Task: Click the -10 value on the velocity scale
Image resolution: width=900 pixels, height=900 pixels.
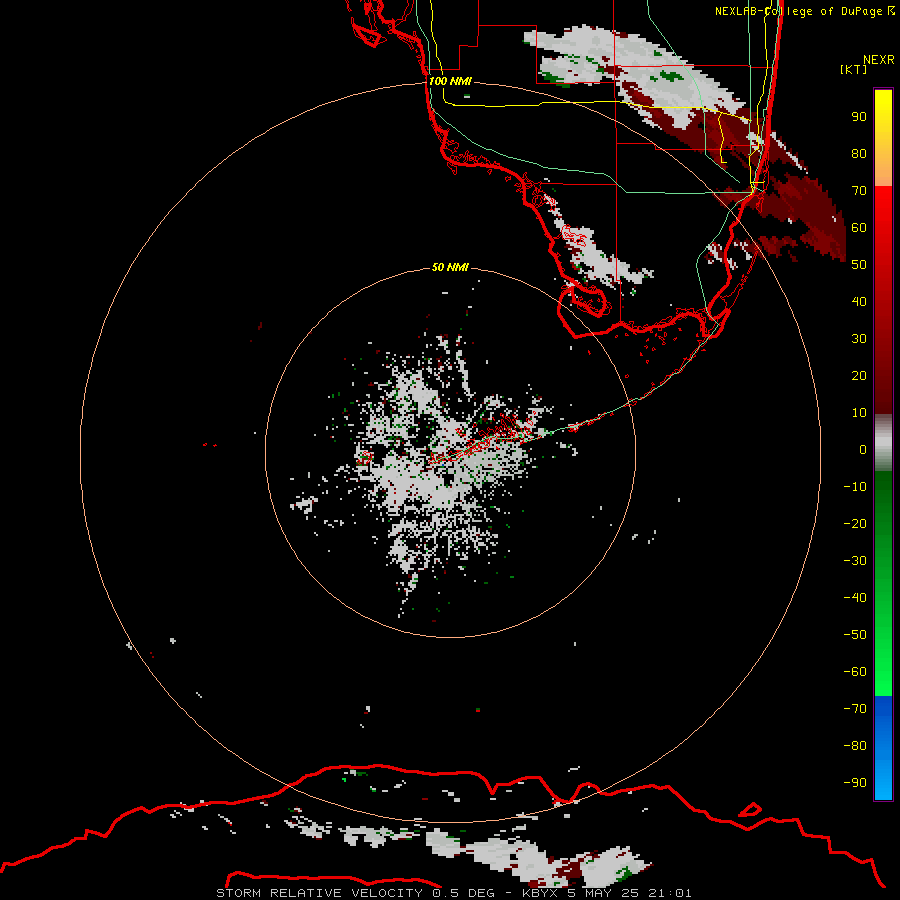Action: 855,487
